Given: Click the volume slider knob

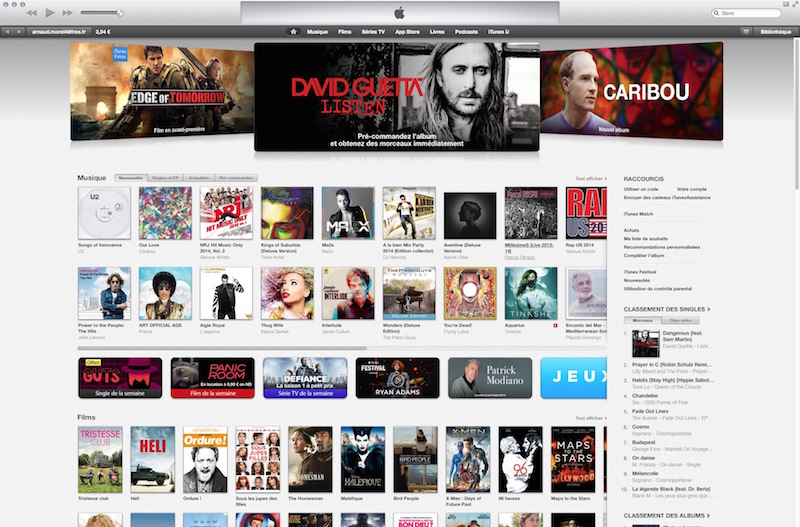Looking at the screenshot, I should 120,13.
